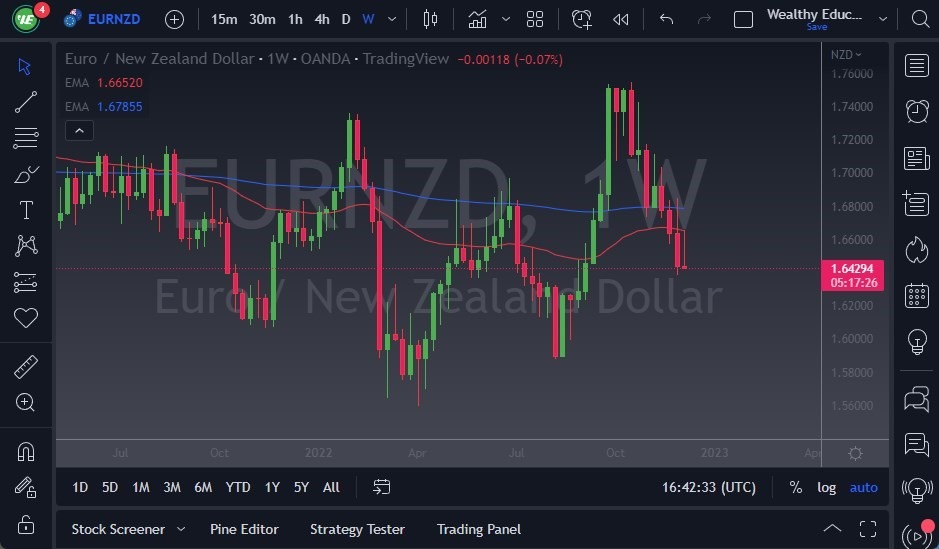Toggle magnet mode for drawings

pyautogui.click(x=26, y=451)
